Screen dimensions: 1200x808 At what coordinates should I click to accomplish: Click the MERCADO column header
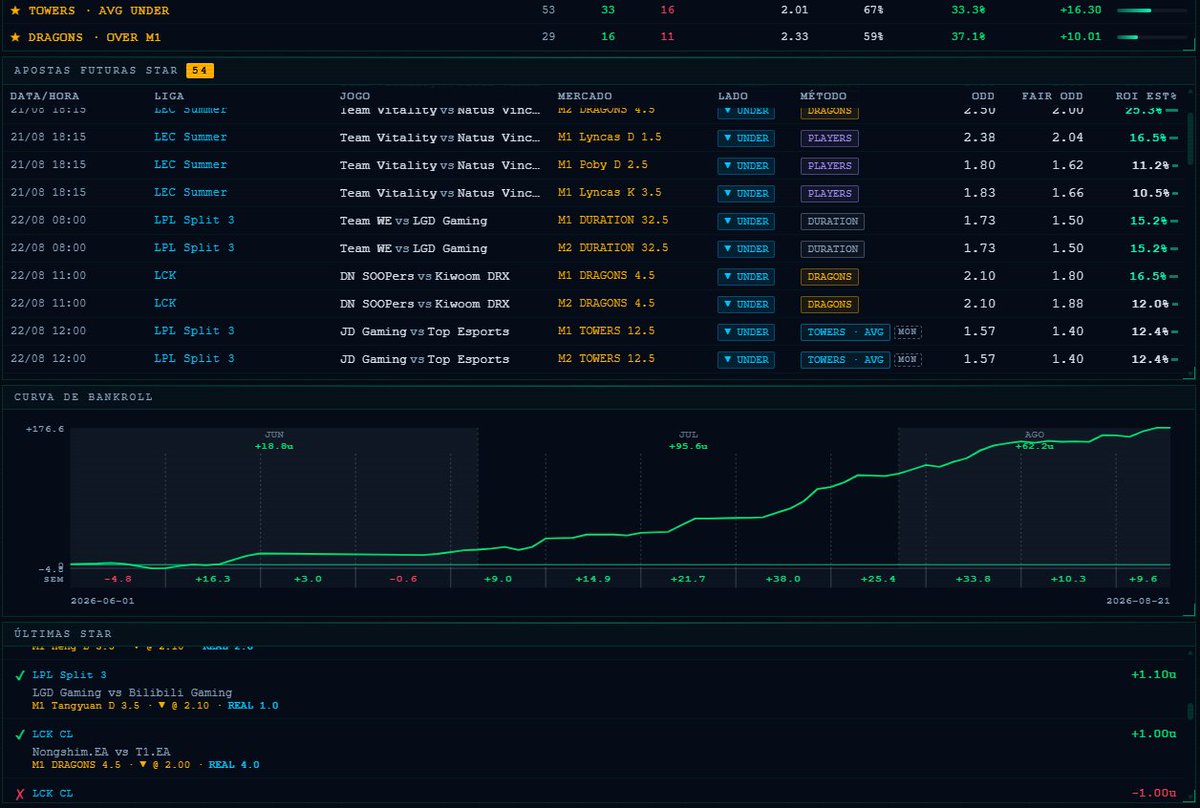tap(585, 96)
